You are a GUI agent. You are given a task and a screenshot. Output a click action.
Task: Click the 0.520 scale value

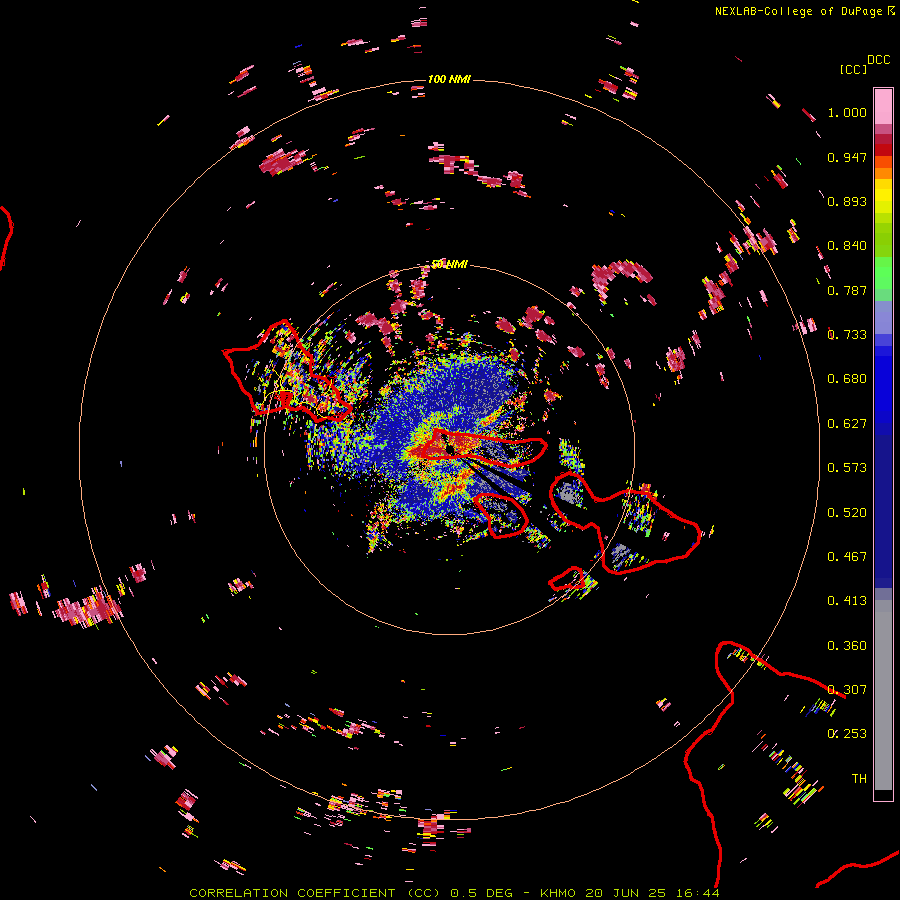(x=847, y=513)
